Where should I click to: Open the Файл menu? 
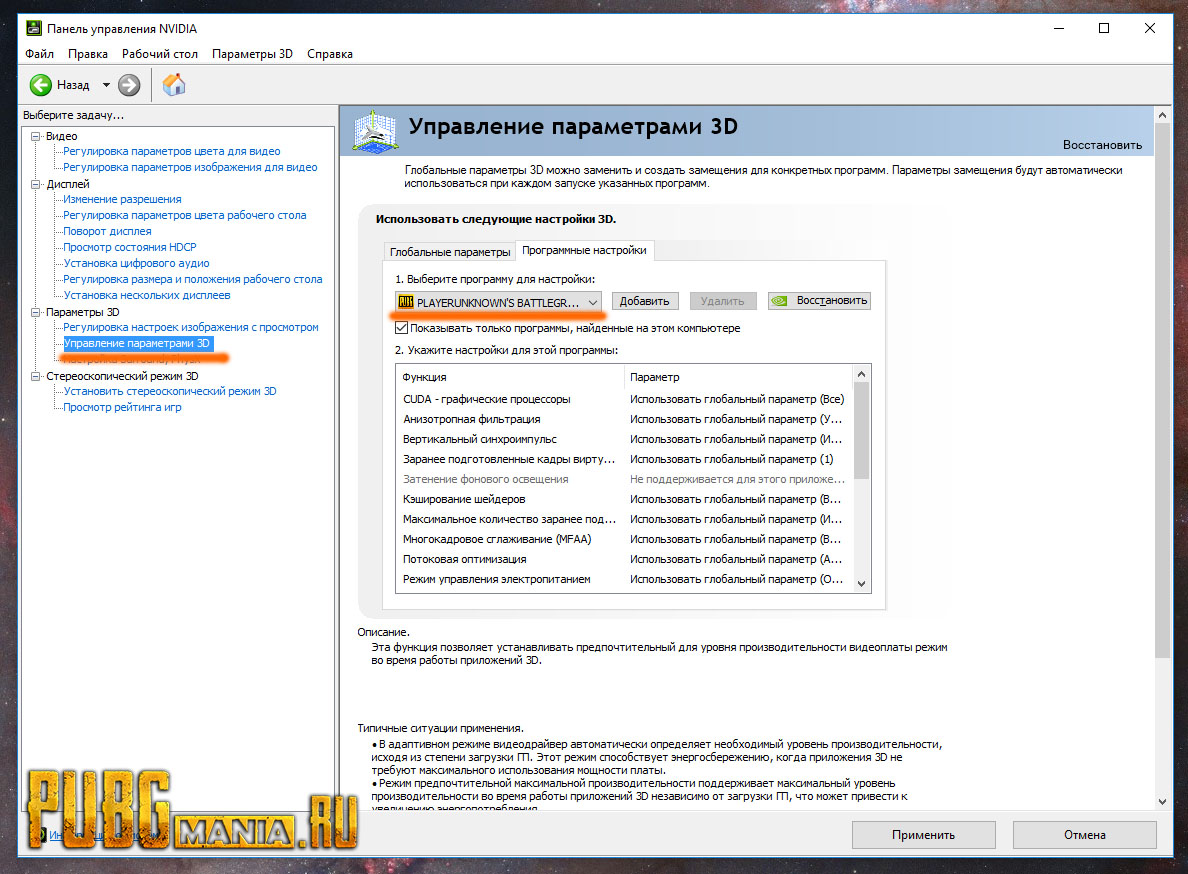39,54
